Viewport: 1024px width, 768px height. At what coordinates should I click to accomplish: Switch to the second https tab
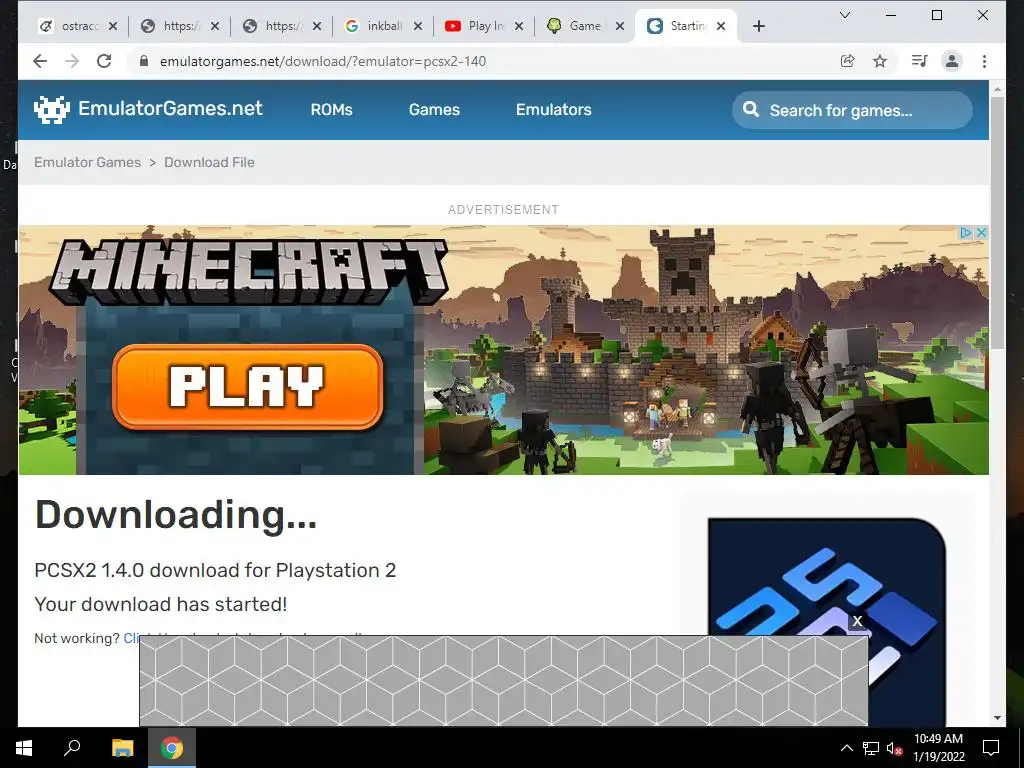coord(276,26)
